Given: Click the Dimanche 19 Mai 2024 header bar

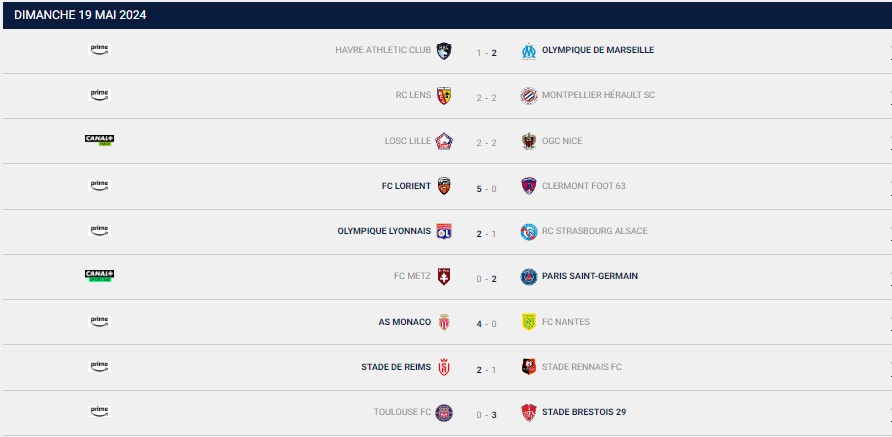Looking at the screenshot, I should click(447, 15).
